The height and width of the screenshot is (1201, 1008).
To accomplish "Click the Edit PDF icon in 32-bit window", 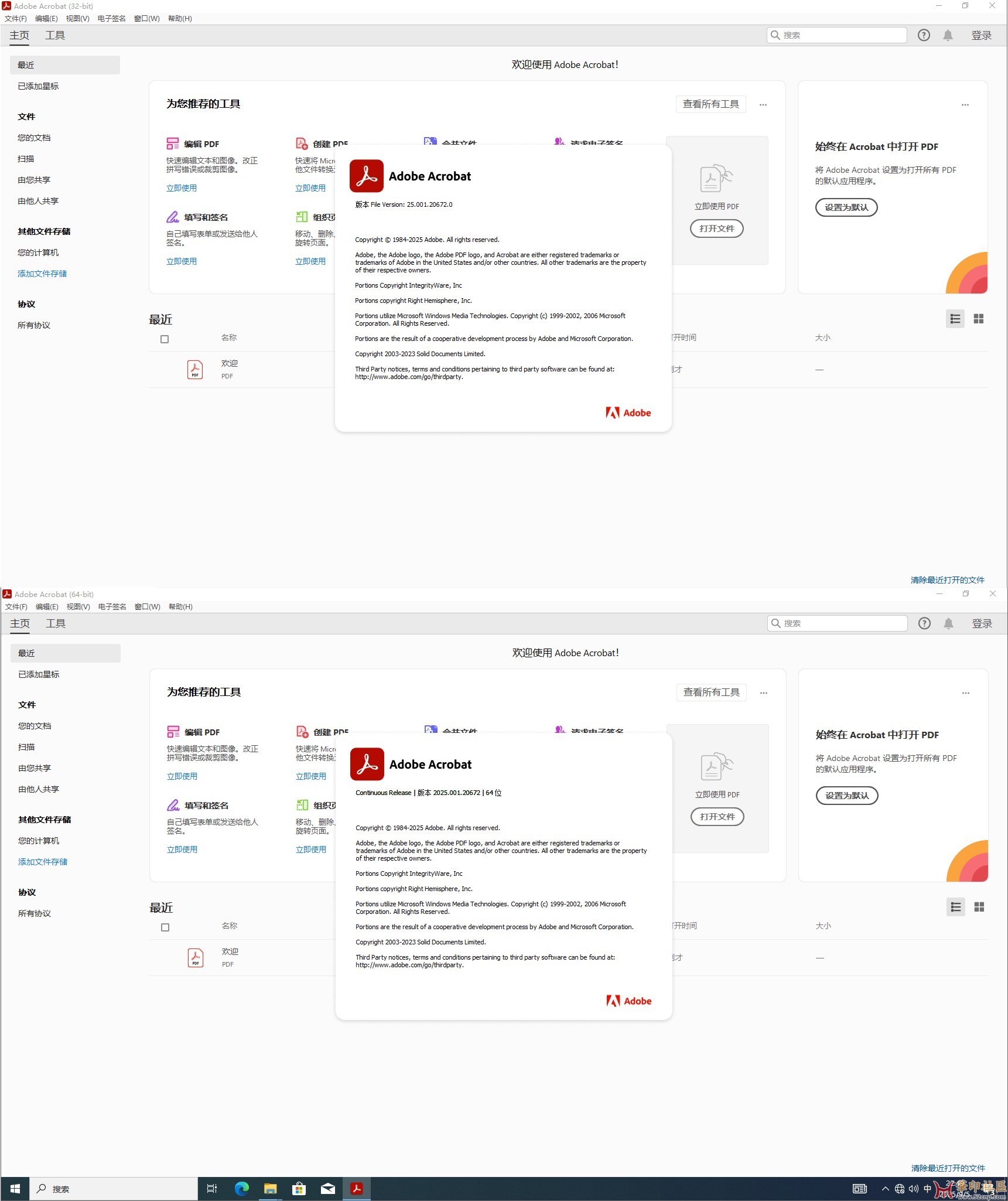I will click(173, 144).
